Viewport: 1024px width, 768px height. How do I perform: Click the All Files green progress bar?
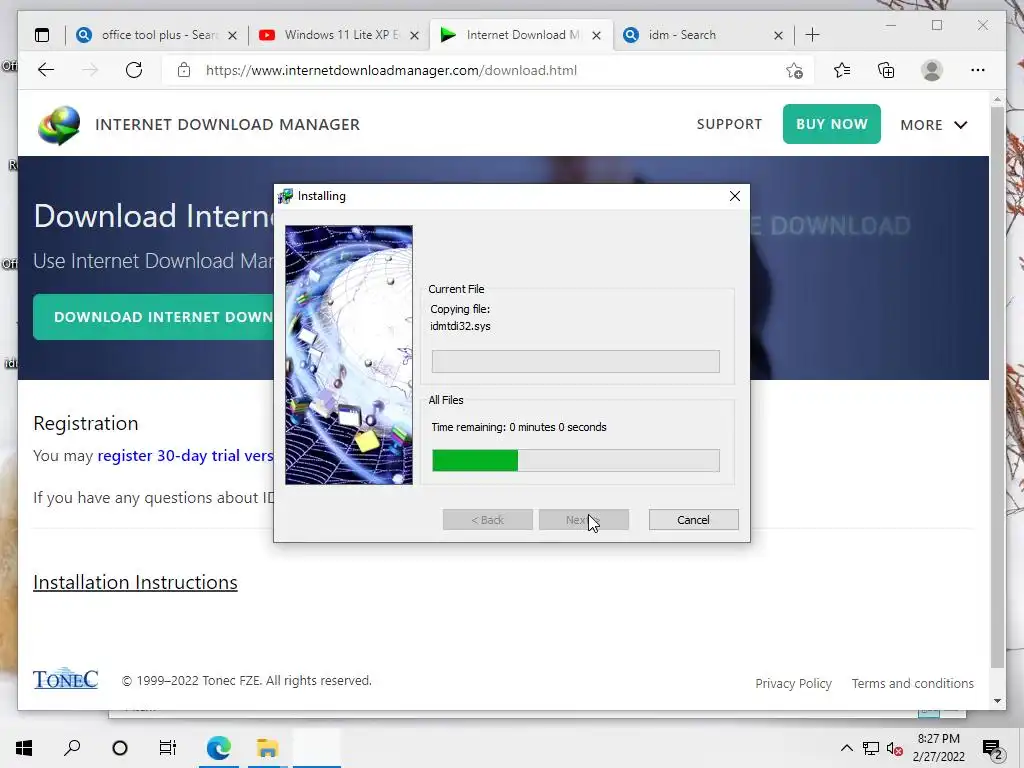[x=575, y=460]
